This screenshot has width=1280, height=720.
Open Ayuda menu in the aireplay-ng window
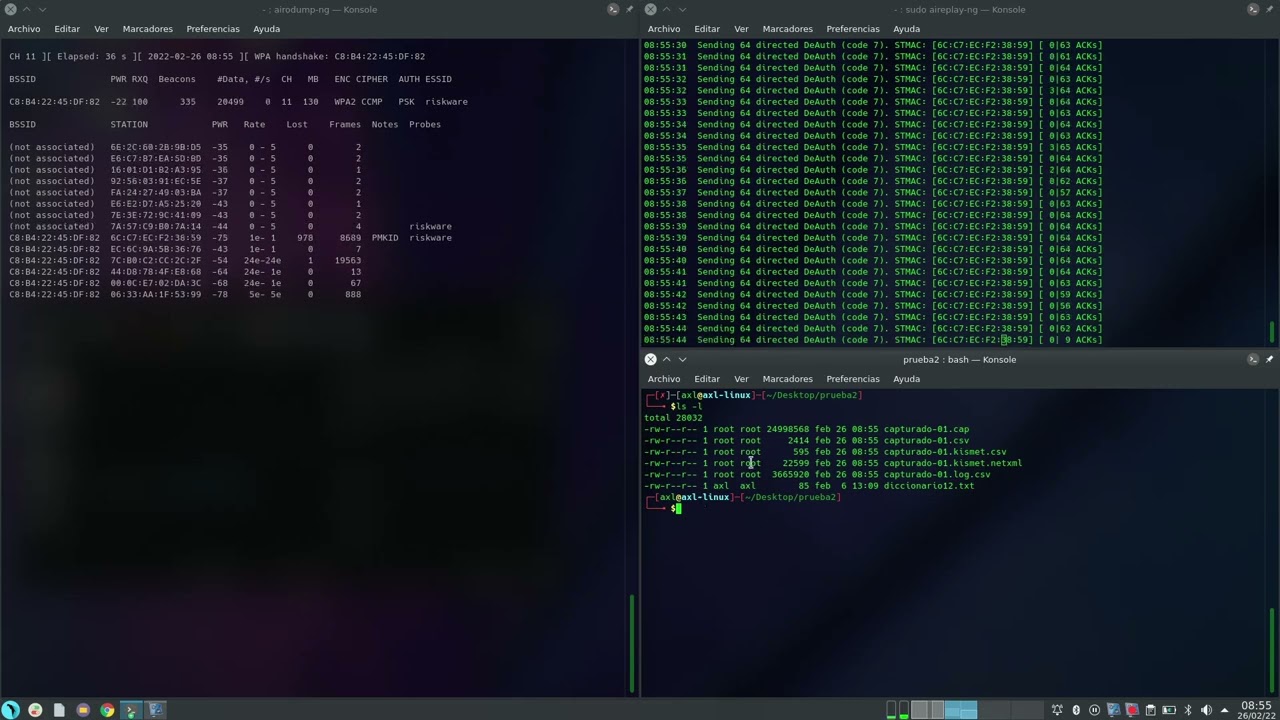(906, 29)
